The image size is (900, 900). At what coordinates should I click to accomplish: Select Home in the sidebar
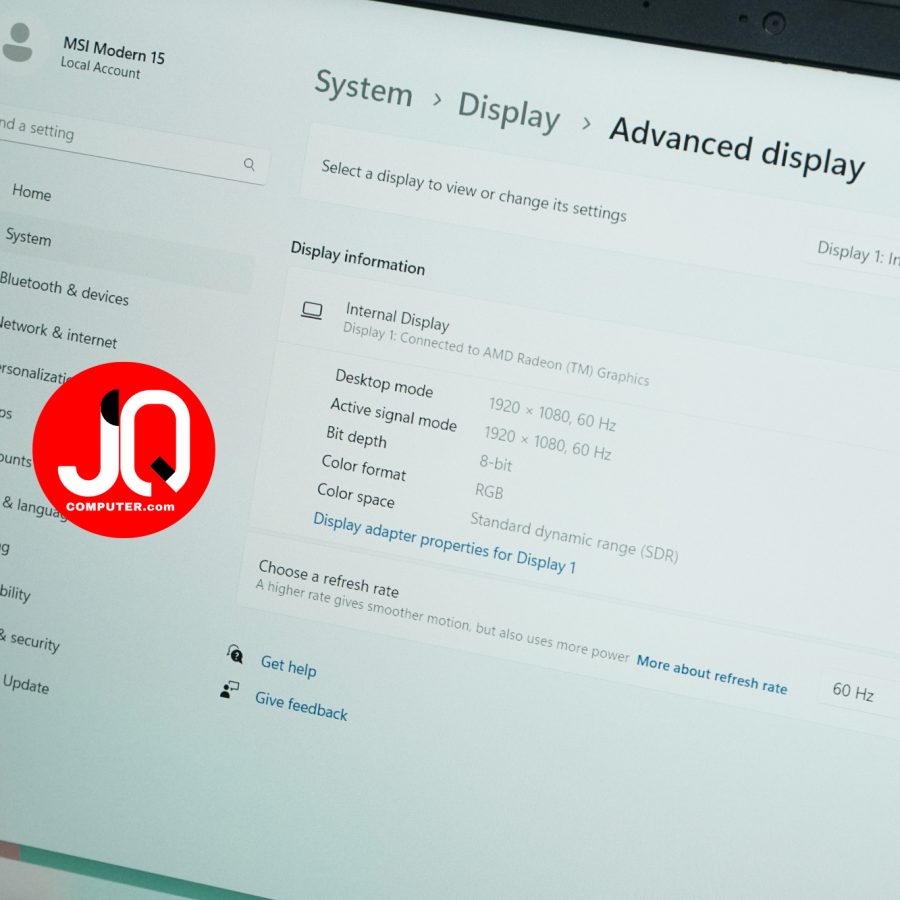(32, 192)
